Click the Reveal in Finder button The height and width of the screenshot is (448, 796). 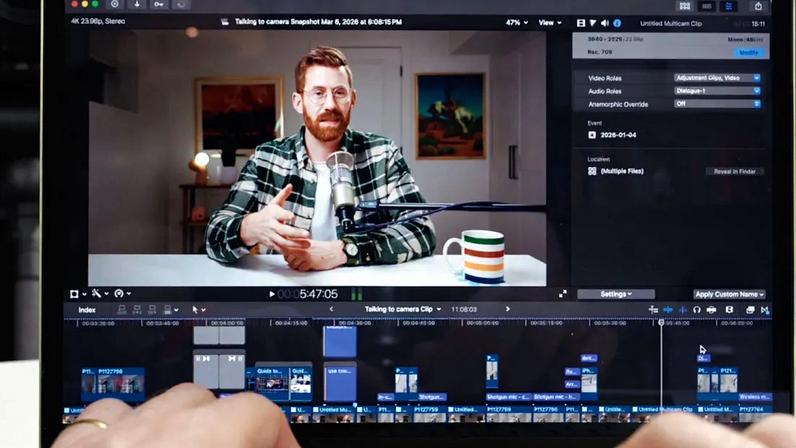coord(735,172)
